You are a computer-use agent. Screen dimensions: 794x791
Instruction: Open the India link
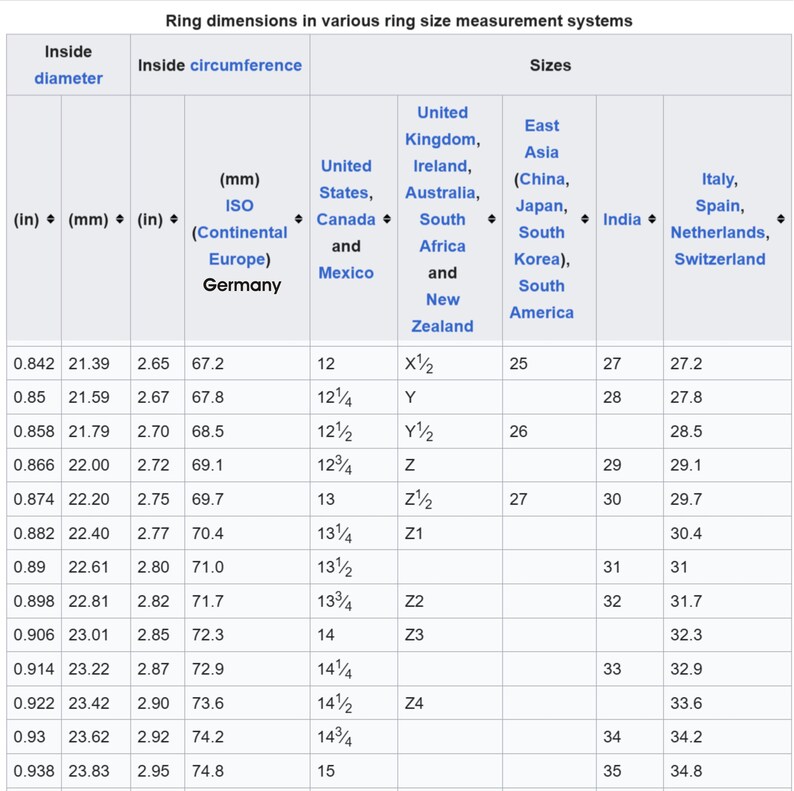pos(622,219)
